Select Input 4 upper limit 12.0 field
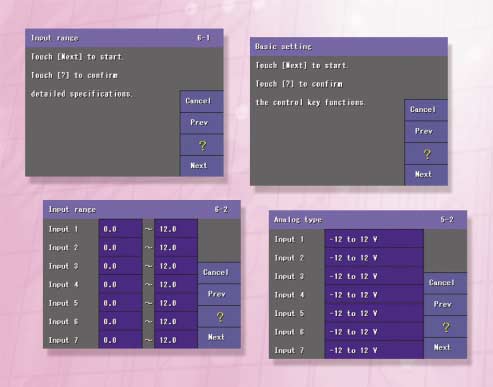This screenshot has height=387, width=493. click(176, 284)
